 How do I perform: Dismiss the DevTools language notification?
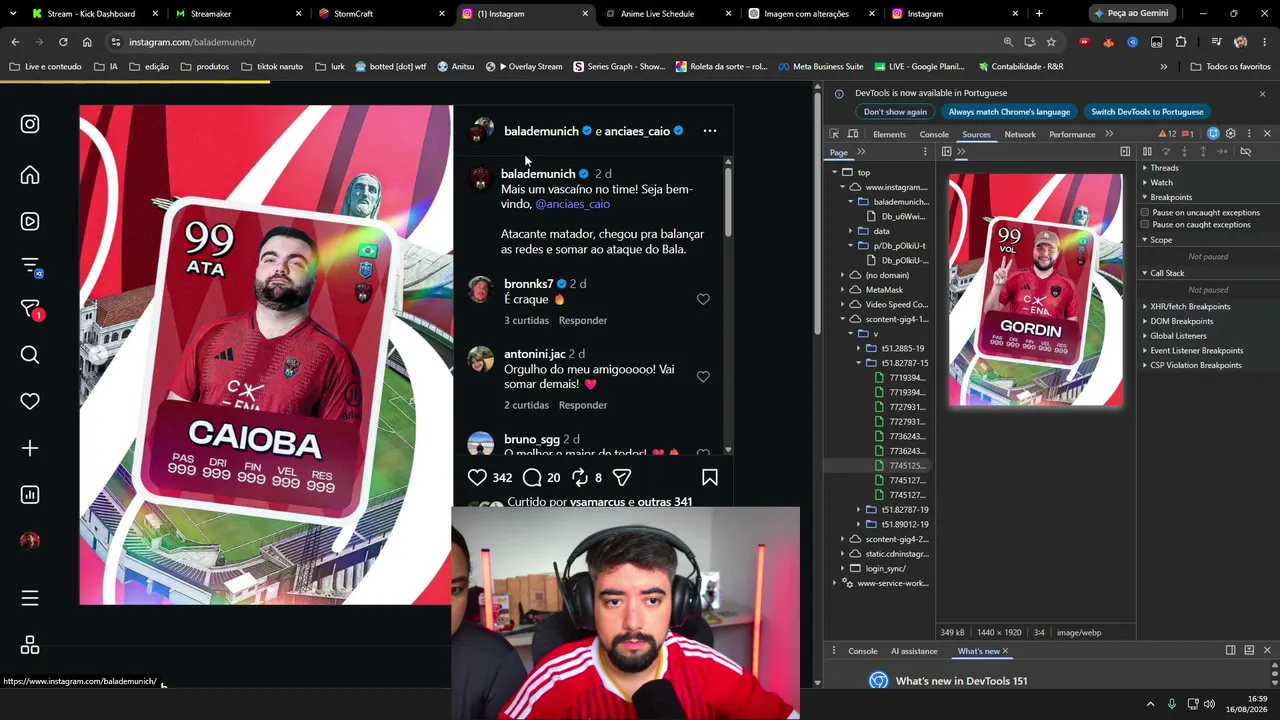[x=1262, y=94]
